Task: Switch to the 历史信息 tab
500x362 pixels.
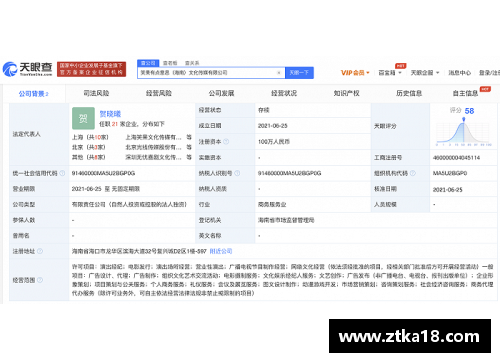Action: tap(409, 93)
